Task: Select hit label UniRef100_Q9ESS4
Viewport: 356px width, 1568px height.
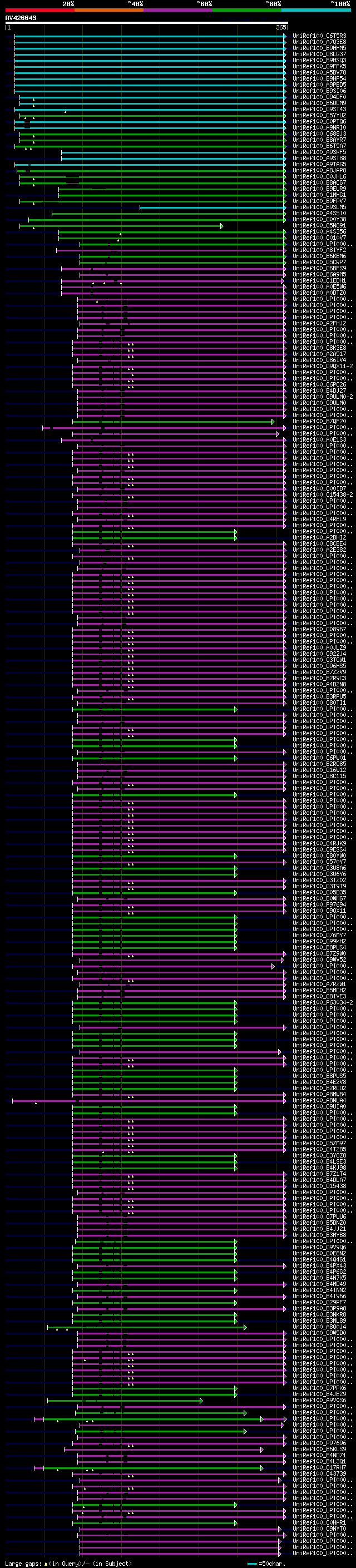Action: (319, 850)
